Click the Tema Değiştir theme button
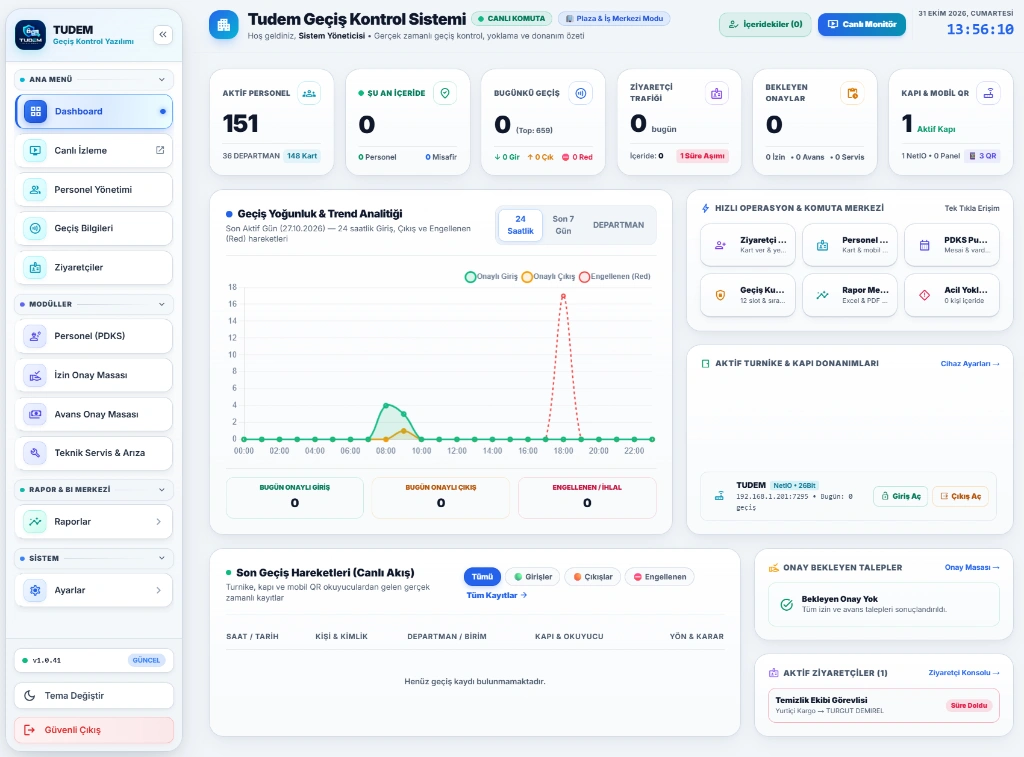The image size is (1024, 757). (94, 696)
